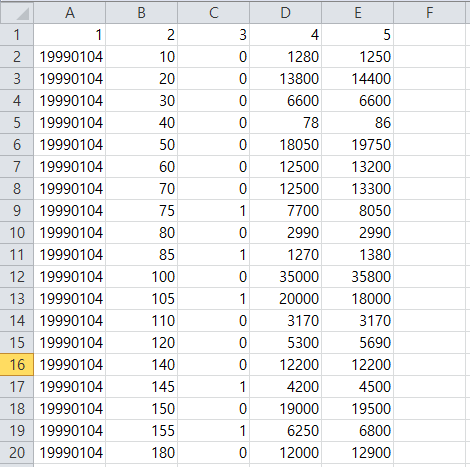Screen dimensions: 470x467
Task: Select row 2 header
Action: click(17, 57)
